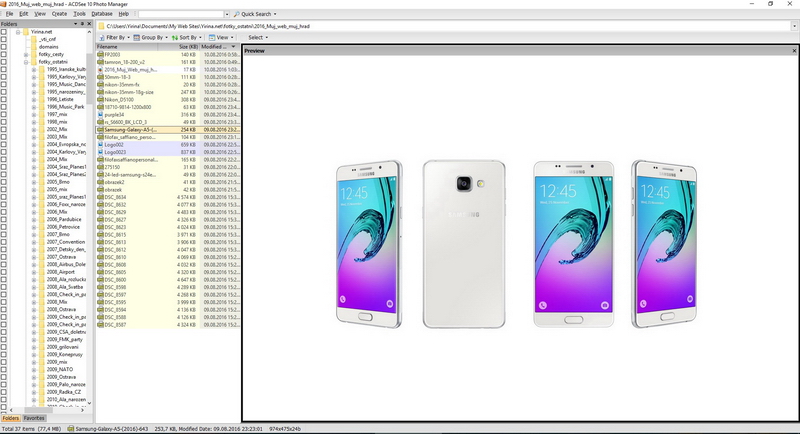Check the box beside 1996_Letiste folder
Viewport: 800px width, 434px height.
[x=5, y=99]
